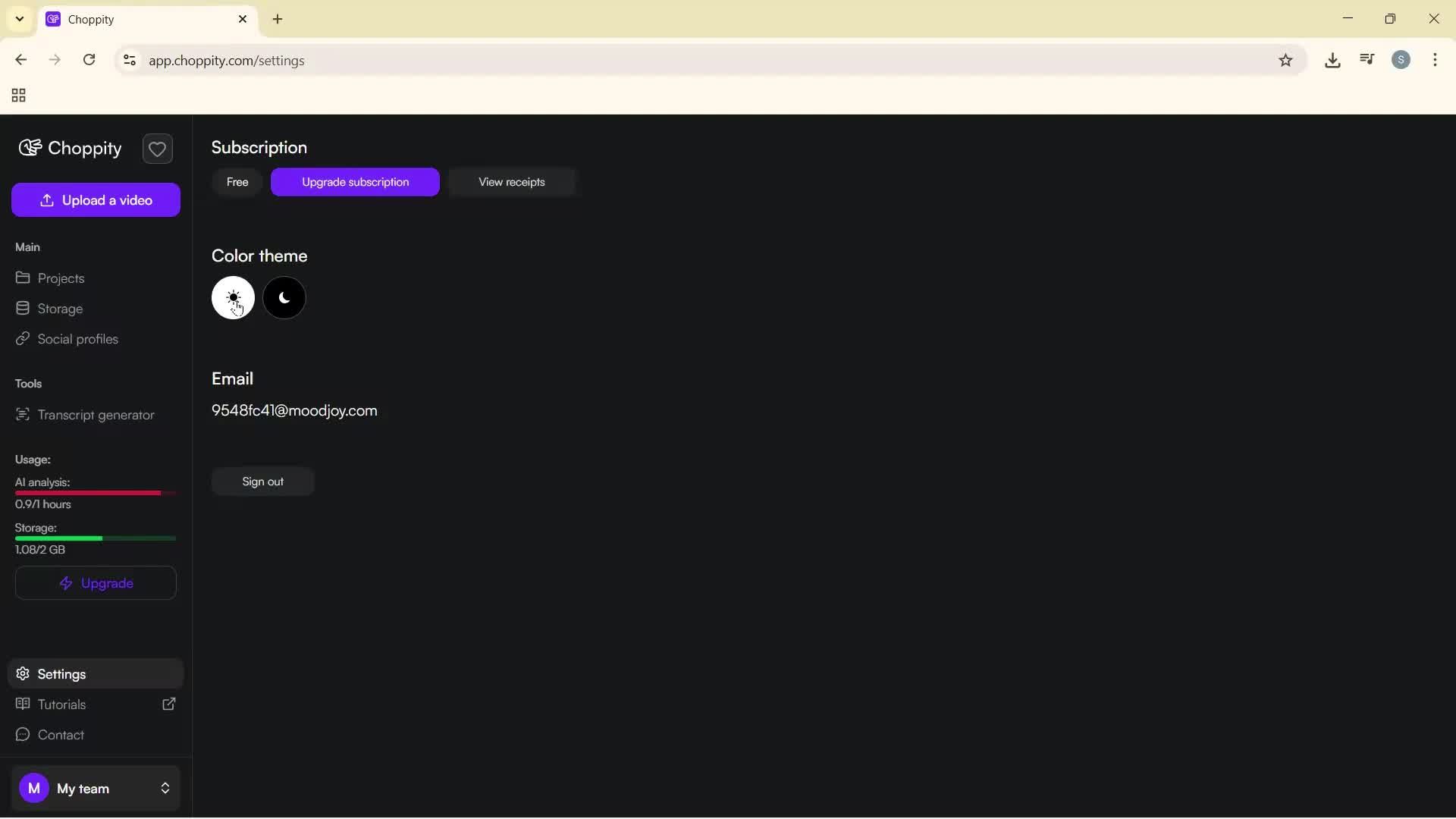Select the Storage icon in the sidebar
Image resolution: width=1456 pixels, height=819 pixels.
tap(24, 309)
